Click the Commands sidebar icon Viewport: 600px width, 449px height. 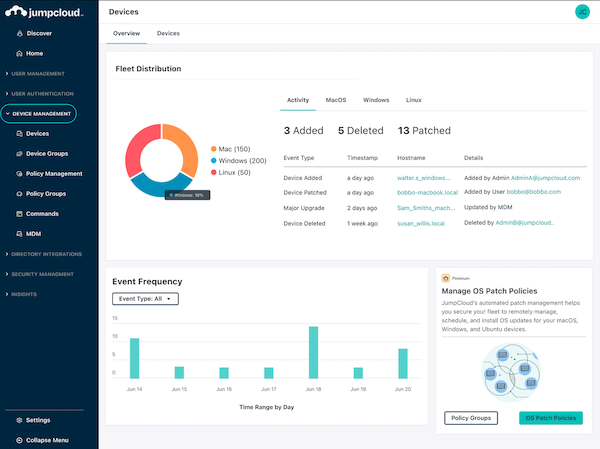pyautogui.click(x=19, y=213)
